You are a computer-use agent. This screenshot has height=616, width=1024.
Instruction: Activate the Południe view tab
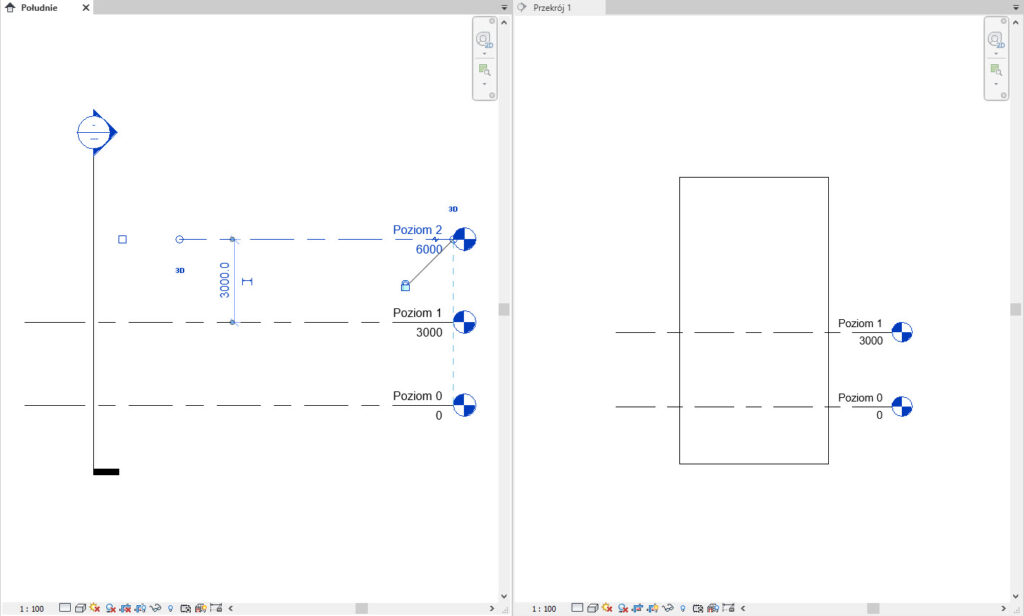click(x=38, y=7)
